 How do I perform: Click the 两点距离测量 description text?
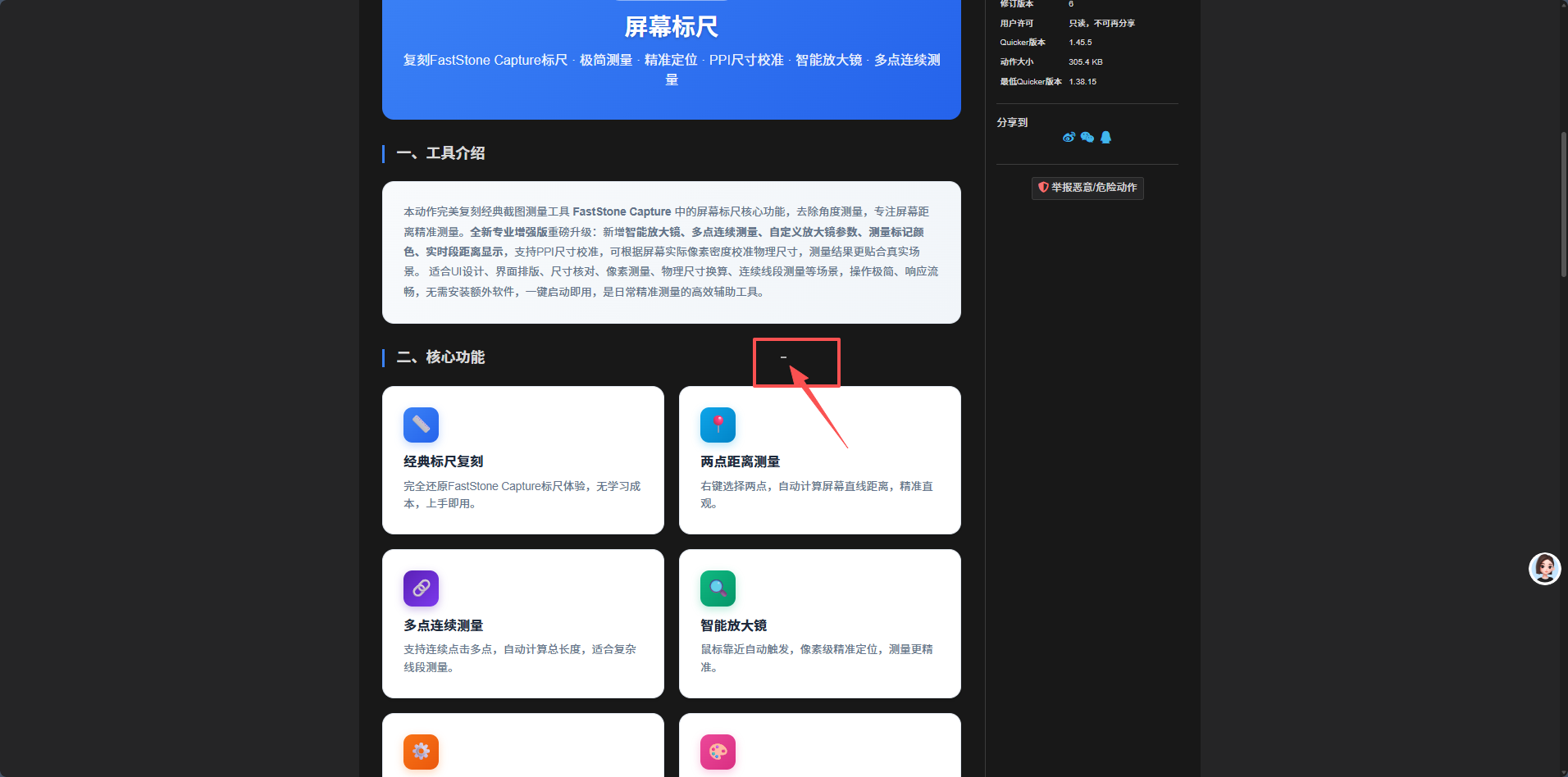pyautogui.click(x=817, y=495)
